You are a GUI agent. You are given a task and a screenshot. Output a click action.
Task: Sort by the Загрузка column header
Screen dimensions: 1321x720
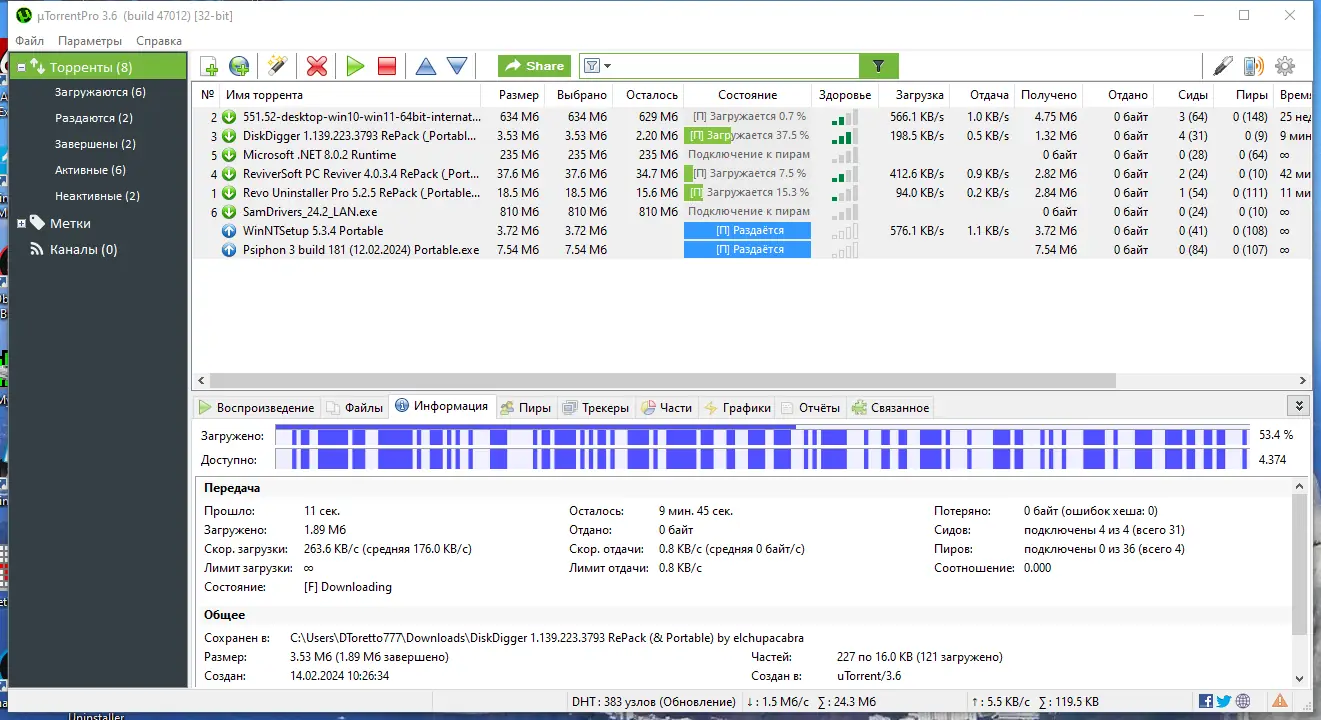tap(915, 95)
